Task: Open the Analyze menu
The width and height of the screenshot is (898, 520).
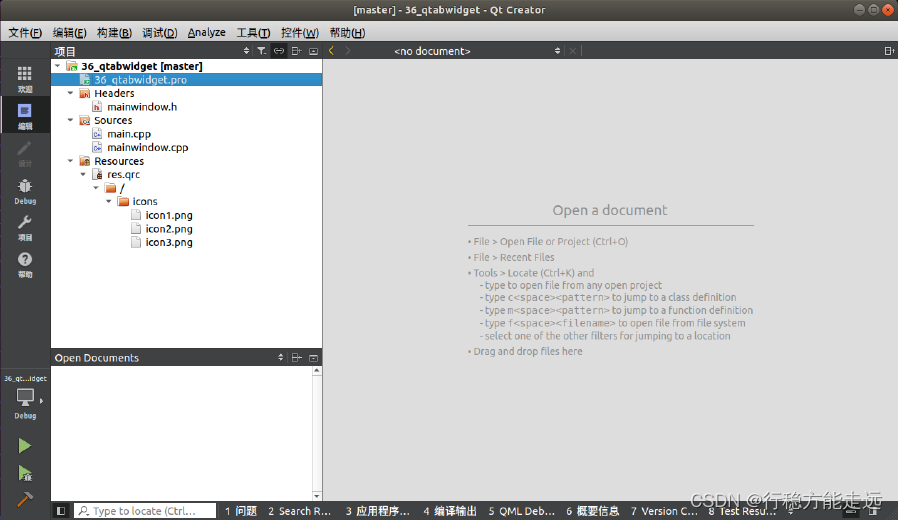Action: coord(206,33)
